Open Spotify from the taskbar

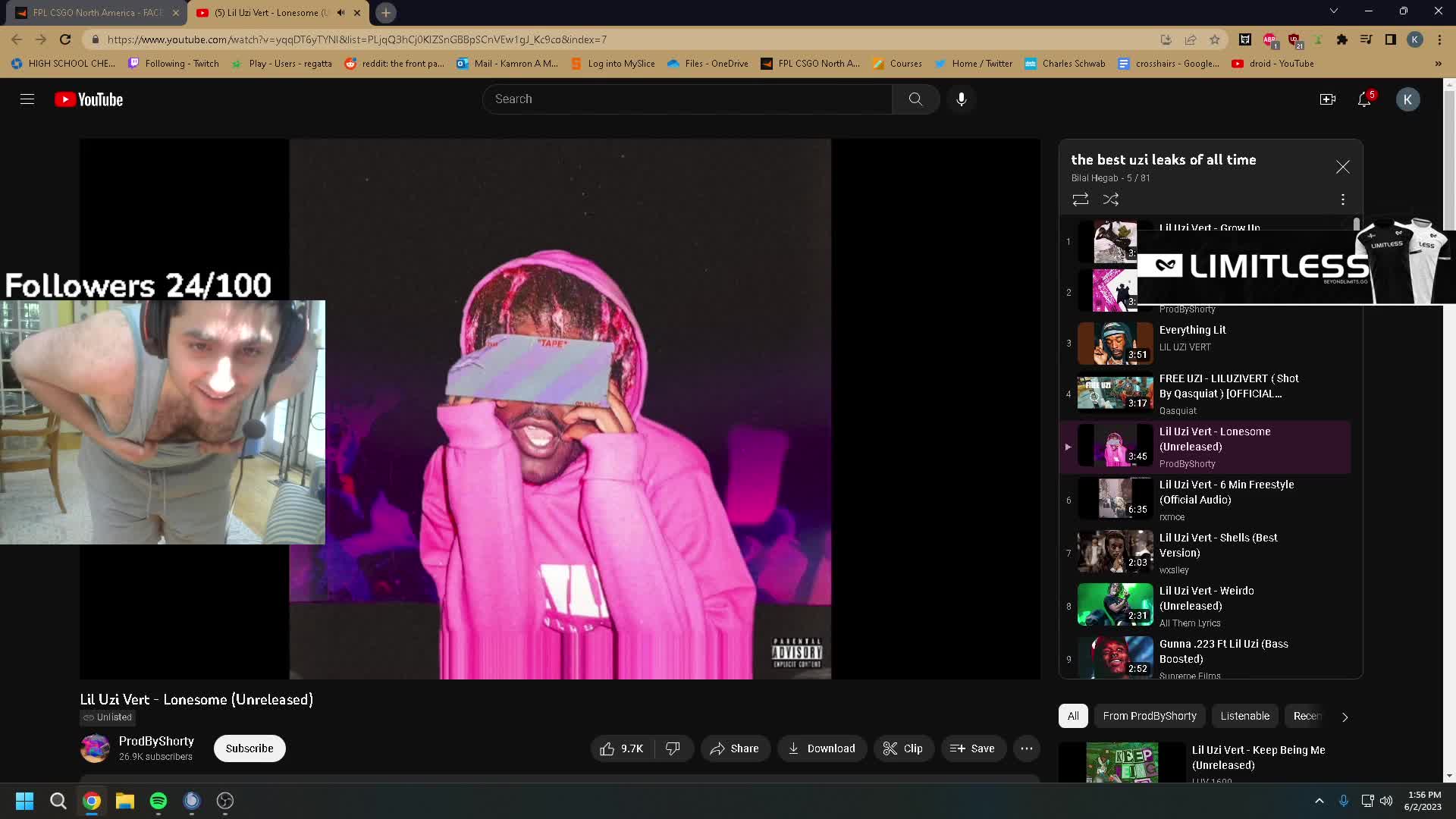[x=158, y=801]
